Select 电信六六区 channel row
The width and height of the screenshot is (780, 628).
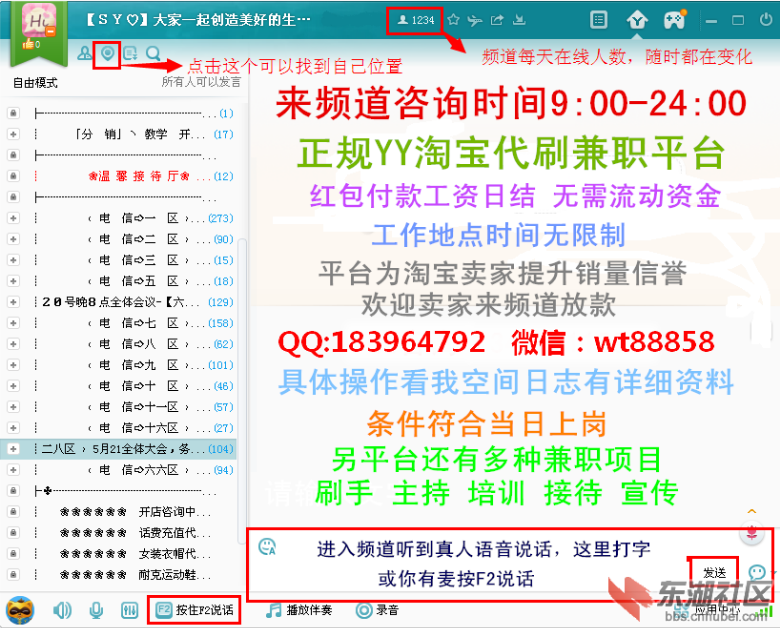point(119,470)
